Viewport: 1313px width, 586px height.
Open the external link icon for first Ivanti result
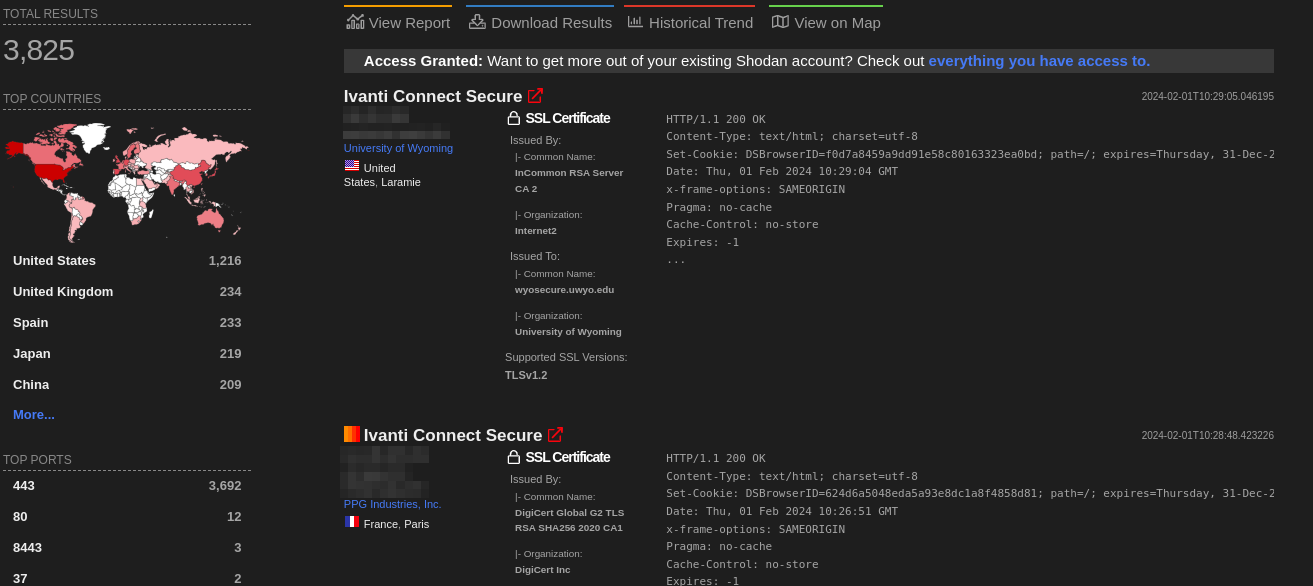point(535,95)
